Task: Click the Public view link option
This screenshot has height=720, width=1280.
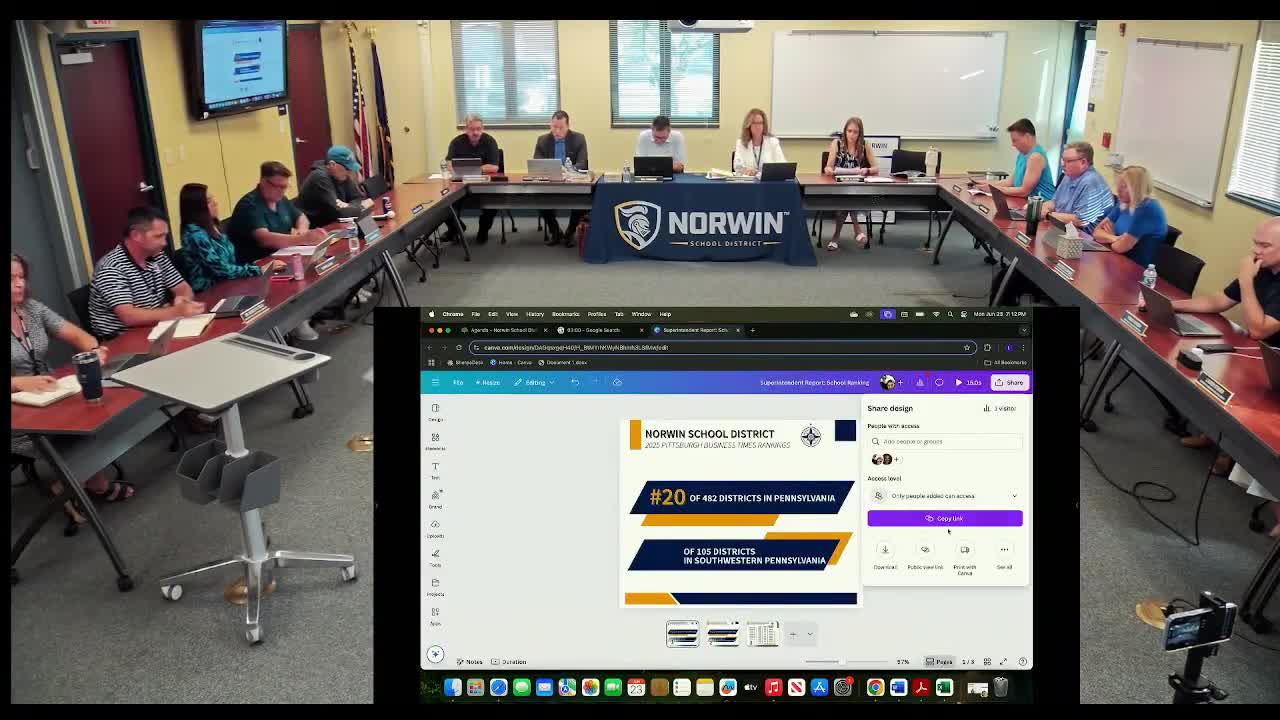Action: click(x=925, y=556)
